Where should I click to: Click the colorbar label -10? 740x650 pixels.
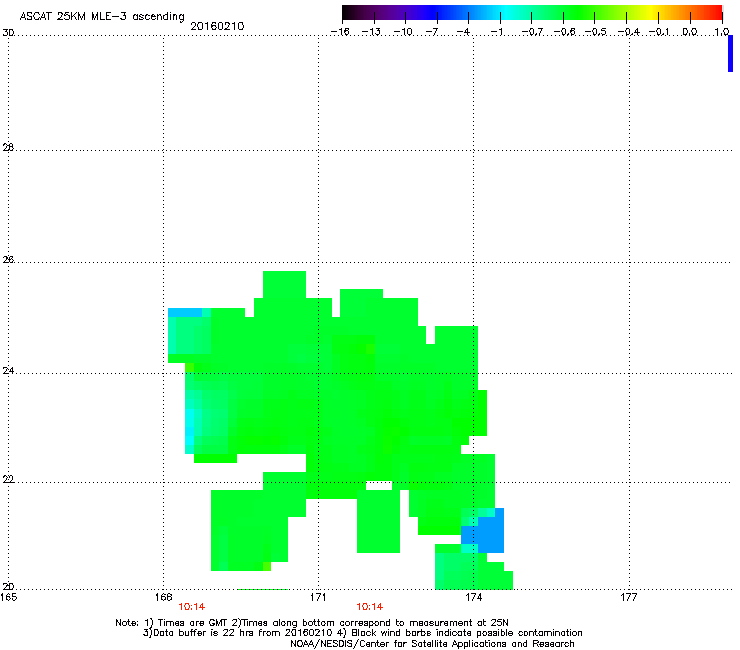coord(403,32)
